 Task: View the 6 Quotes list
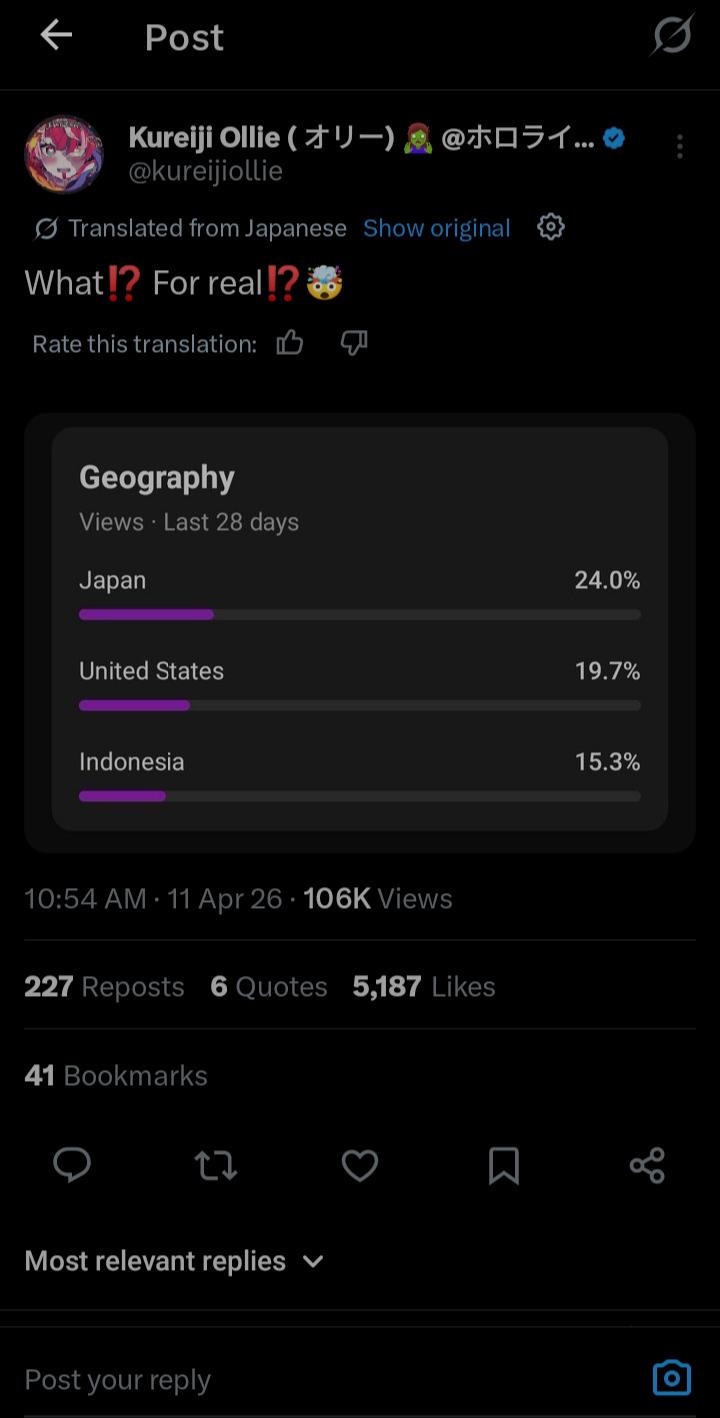(x=269, y=987)
